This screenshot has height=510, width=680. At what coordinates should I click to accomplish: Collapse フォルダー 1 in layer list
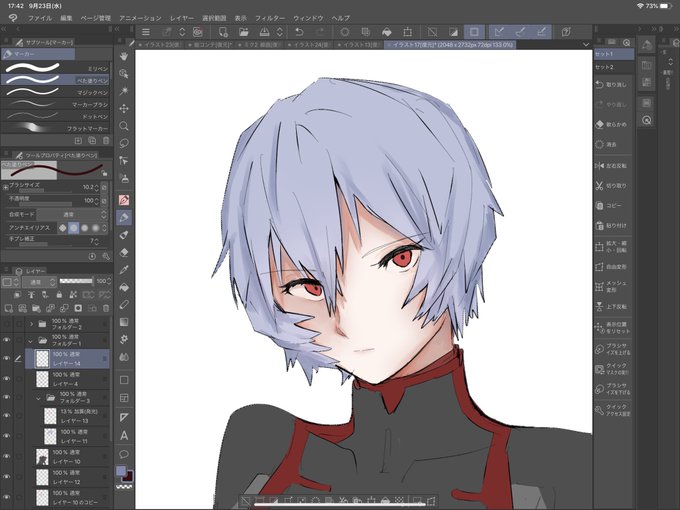(30, 340)
